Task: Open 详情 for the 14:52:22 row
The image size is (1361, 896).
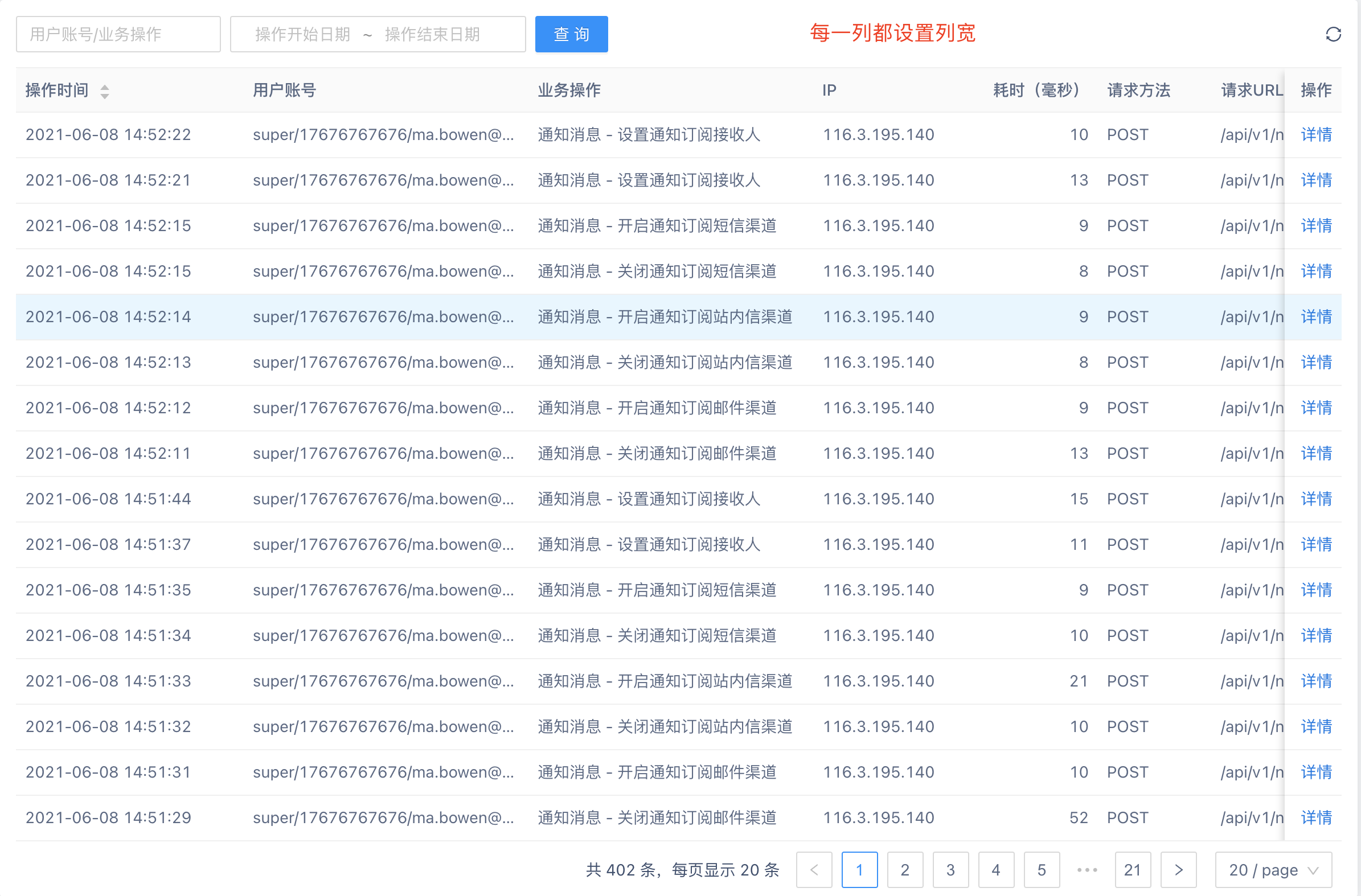Action: click(x=1316, y=135)
